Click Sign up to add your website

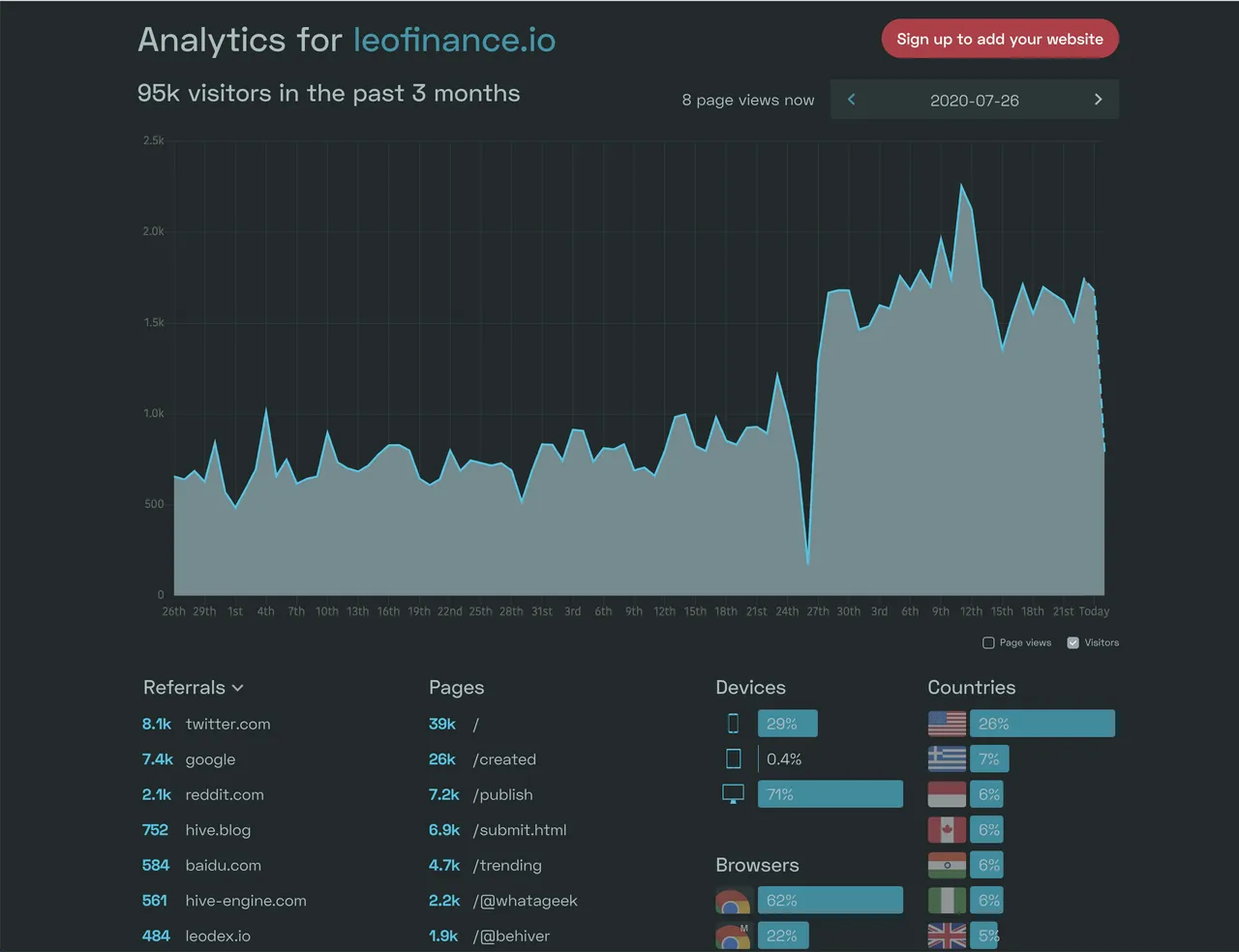tap(1000, 39)
